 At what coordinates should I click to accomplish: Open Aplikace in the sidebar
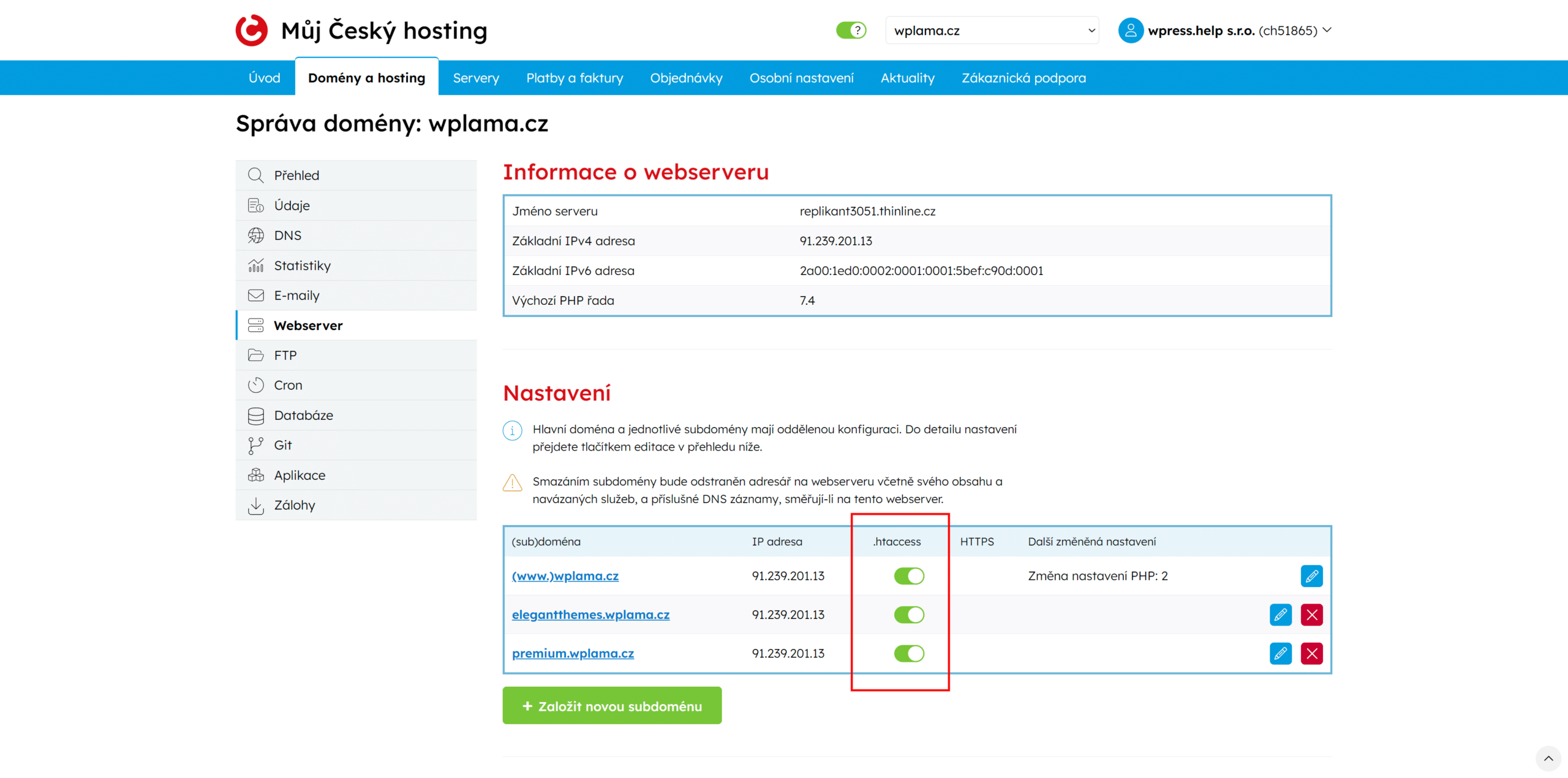tap(356, 475)
